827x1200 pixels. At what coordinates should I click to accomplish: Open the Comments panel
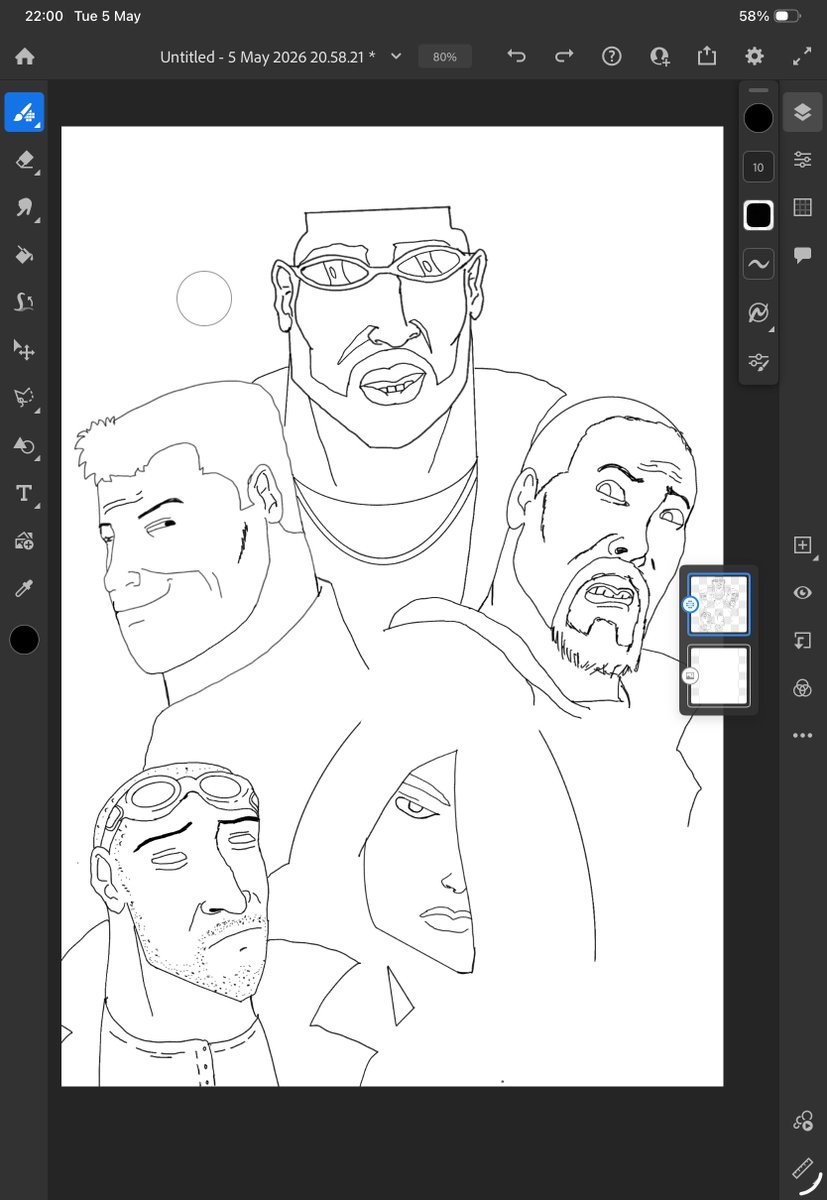[x=802, y=255]
